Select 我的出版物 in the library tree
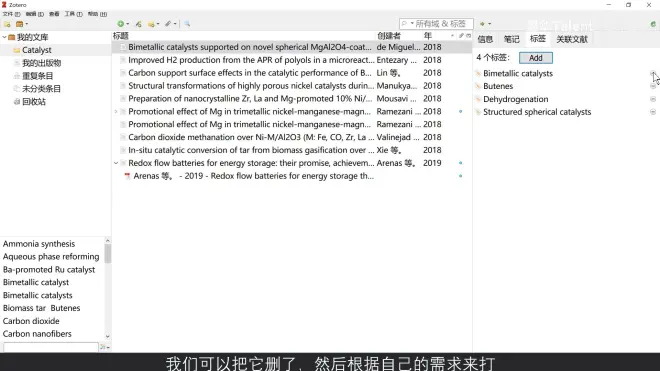This screenshot has height=371, width=660. point(41,63)
